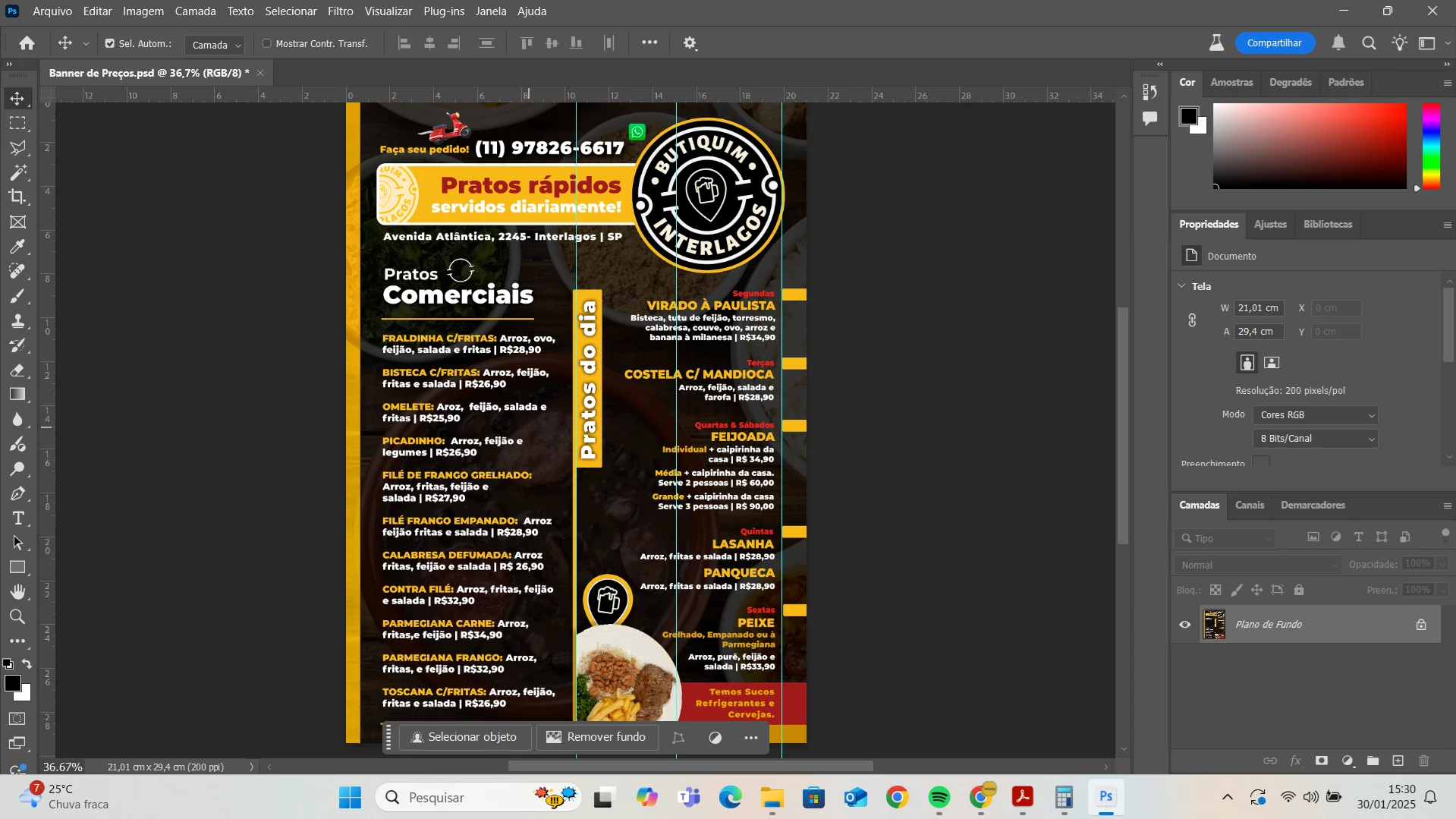Open the Cores RGB mode dropdown
Screen dimensions: 1456x819
[x=1316, y=415]
